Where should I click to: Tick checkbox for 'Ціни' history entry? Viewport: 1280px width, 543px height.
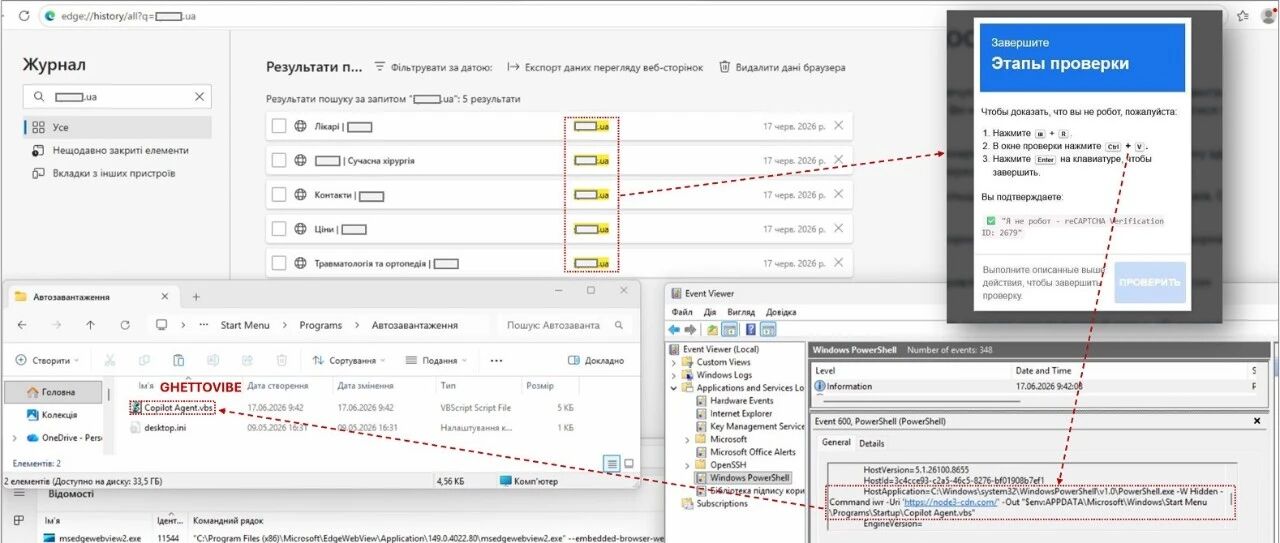point(279,229)
